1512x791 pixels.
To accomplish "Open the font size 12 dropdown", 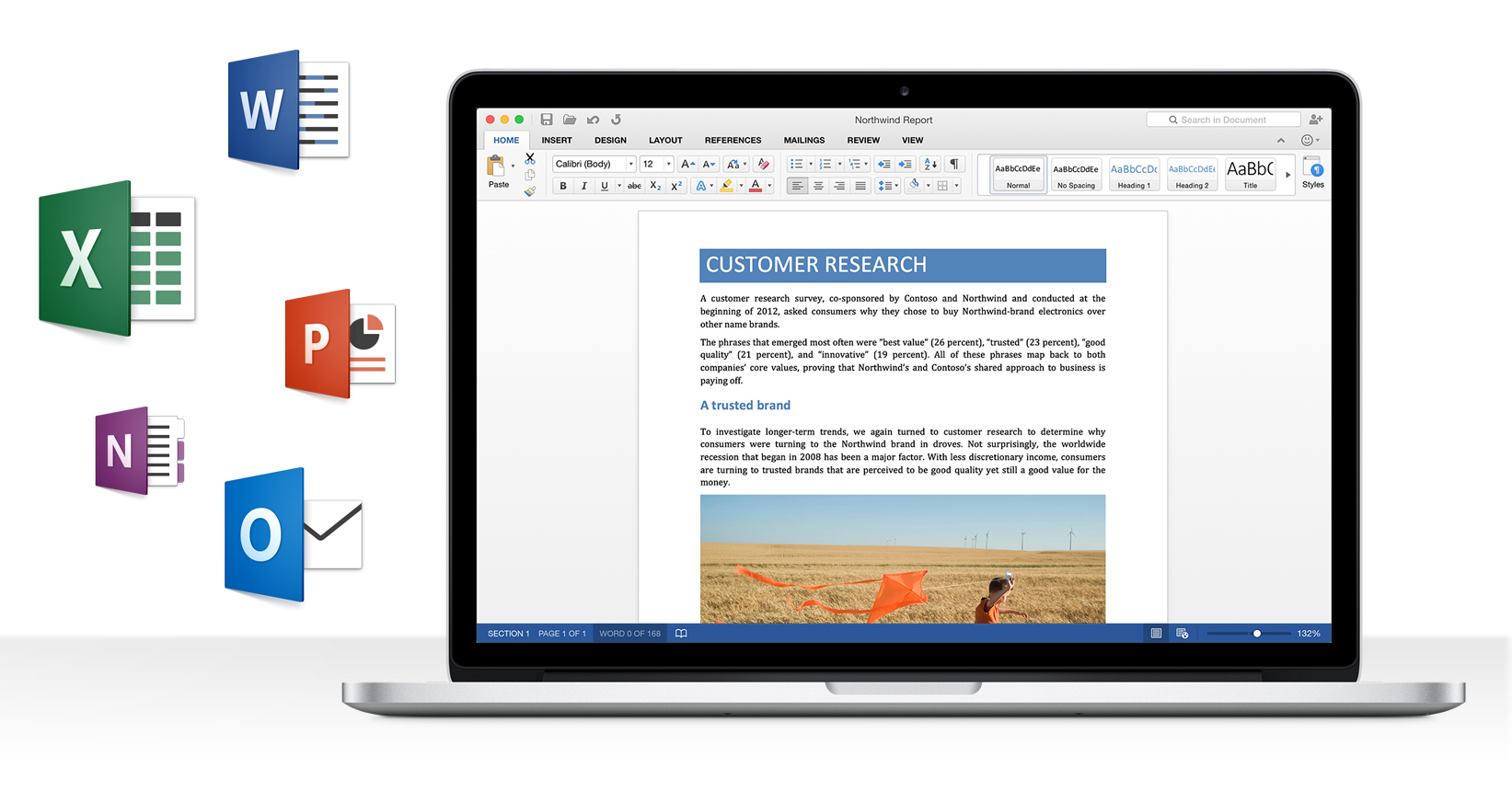I will (x=668, y=165).
